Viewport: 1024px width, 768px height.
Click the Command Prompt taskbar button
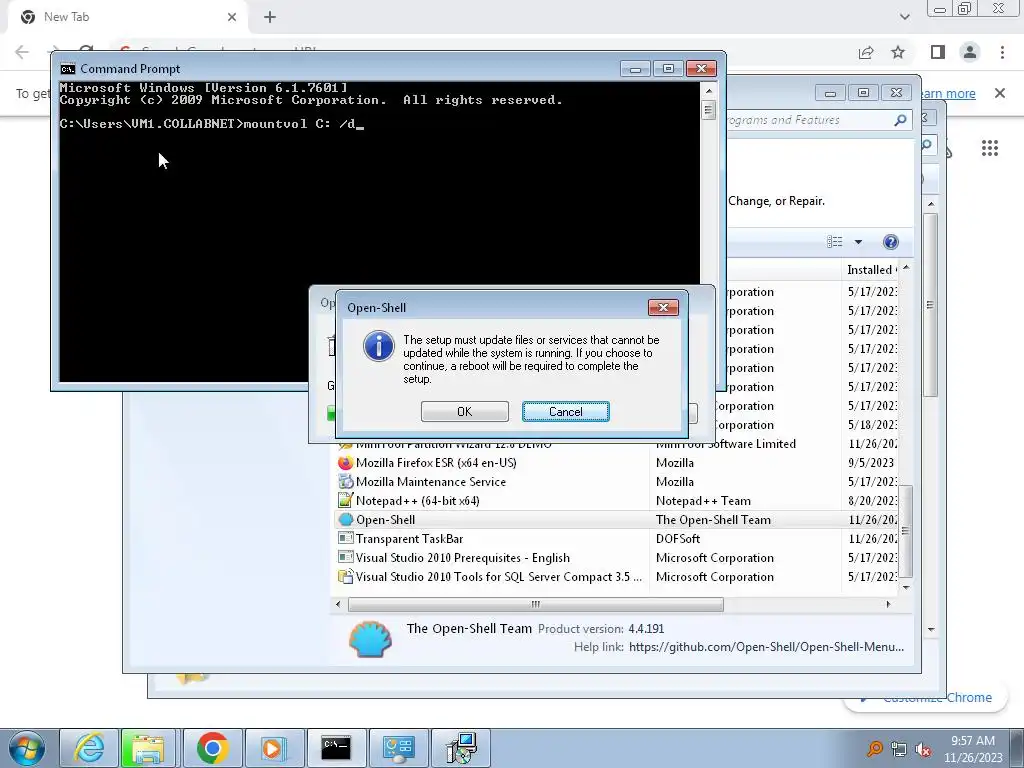click(336, 748)
